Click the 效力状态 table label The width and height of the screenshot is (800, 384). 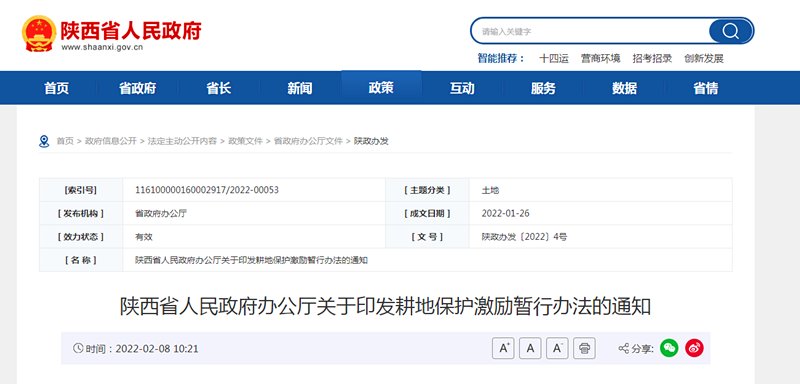point(81,237)
